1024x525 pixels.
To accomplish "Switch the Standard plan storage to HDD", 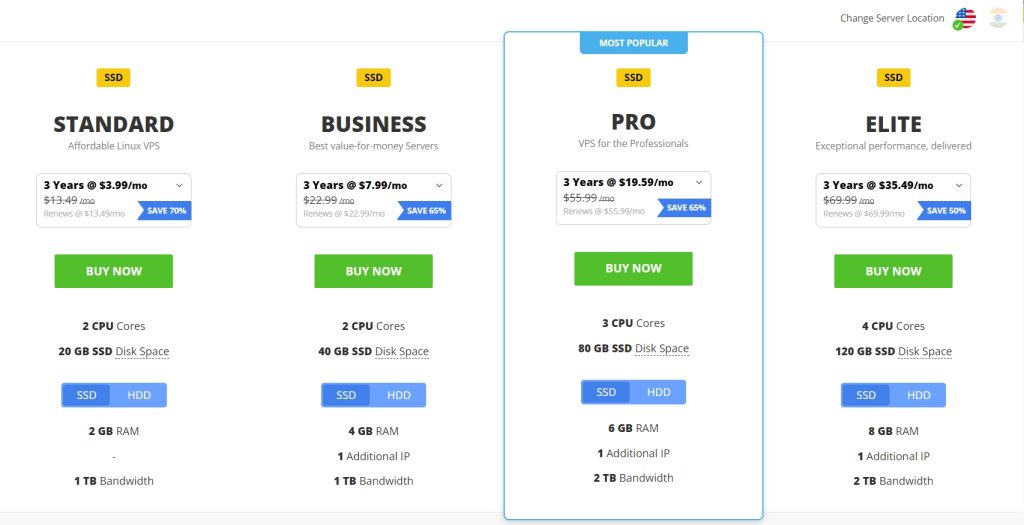I will coord(139,395).
